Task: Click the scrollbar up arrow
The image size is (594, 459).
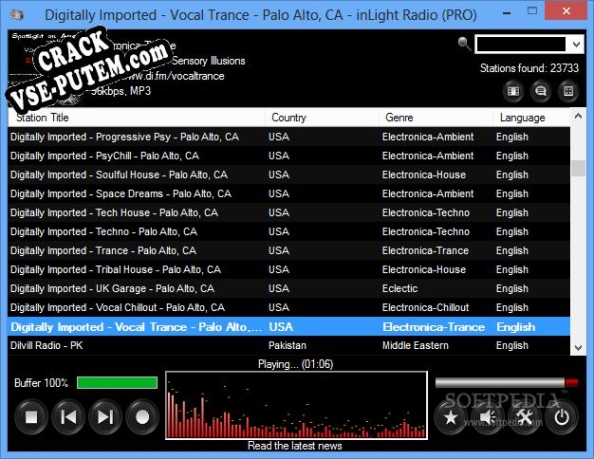Action: [578, 116]
